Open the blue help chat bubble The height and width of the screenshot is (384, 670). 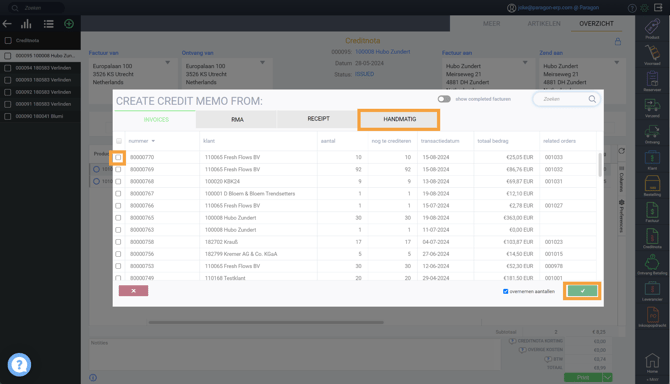point(19,365)
